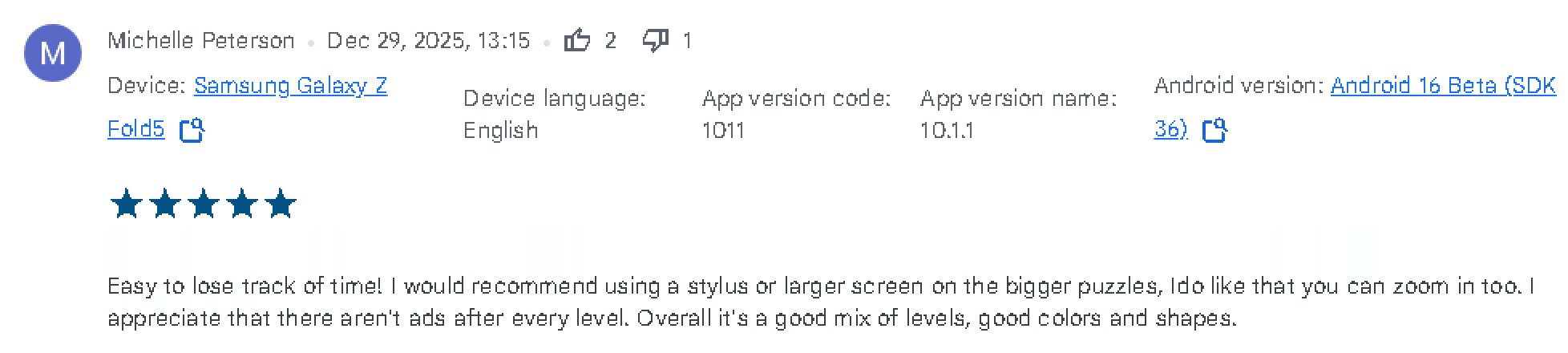
Task: Open the Android 16 Beta (SDK 36) link
Action: [1442, 86]
